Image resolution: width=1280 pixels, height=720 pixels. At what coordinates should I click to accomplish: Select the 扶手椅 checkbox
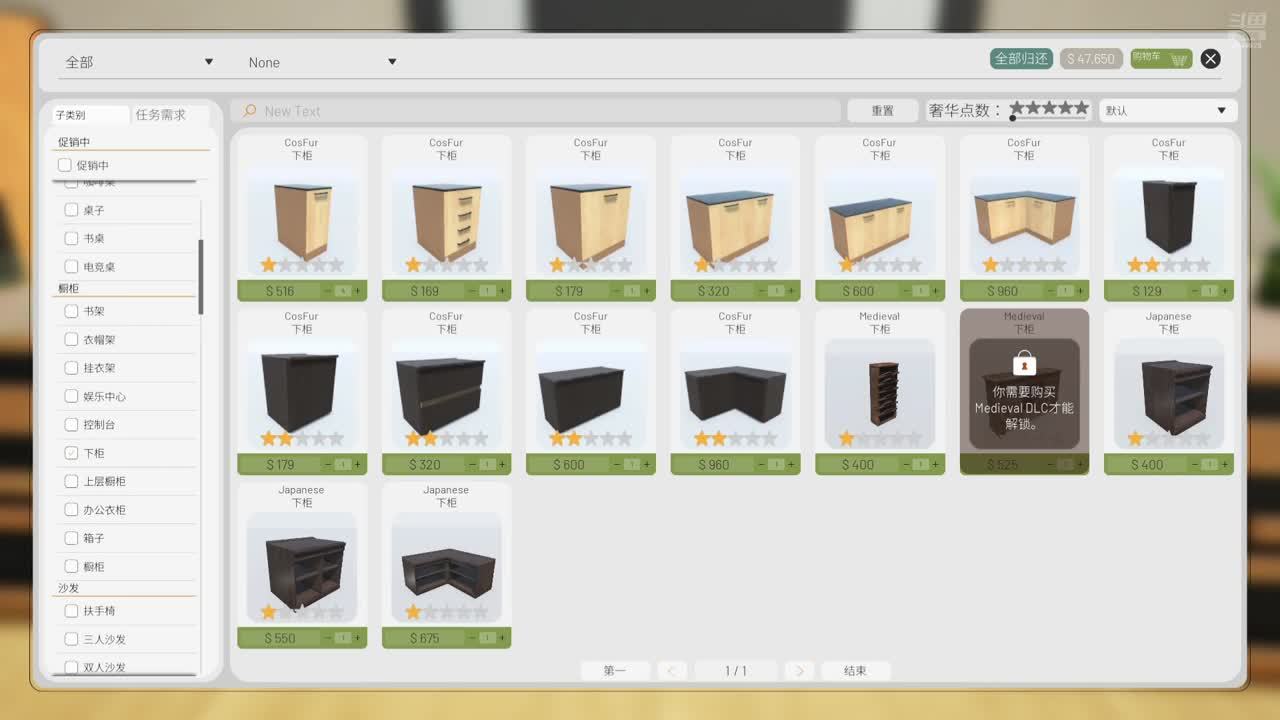coord(71,611)
